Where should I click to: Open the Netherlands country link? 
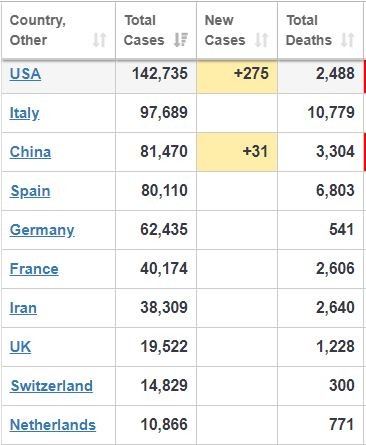pos(53,425)
